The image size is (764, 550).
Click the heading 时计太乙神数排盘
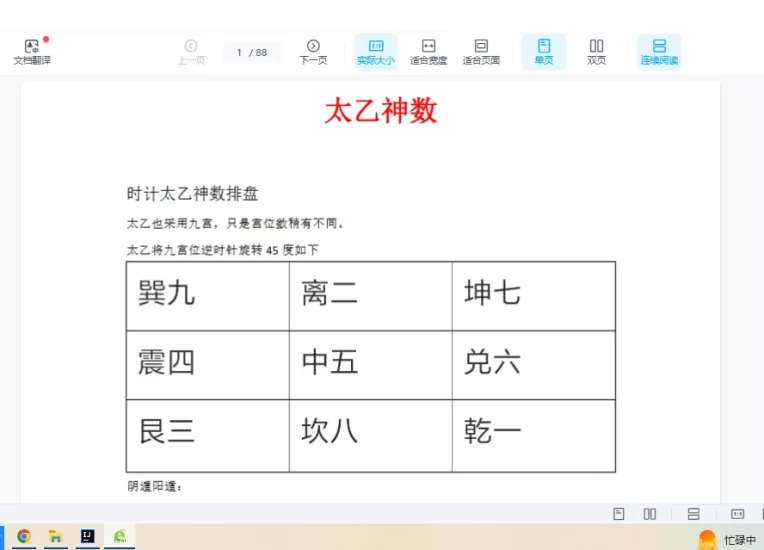pyautogui.click(x=192, y=194)
